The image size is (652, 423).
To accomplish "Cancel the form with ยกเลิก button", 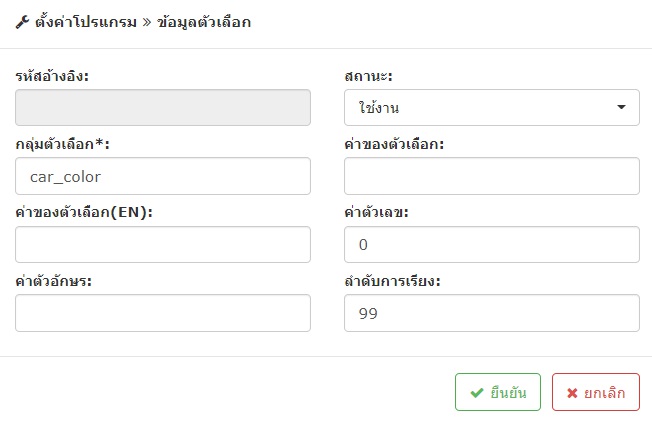I will 595,392.
